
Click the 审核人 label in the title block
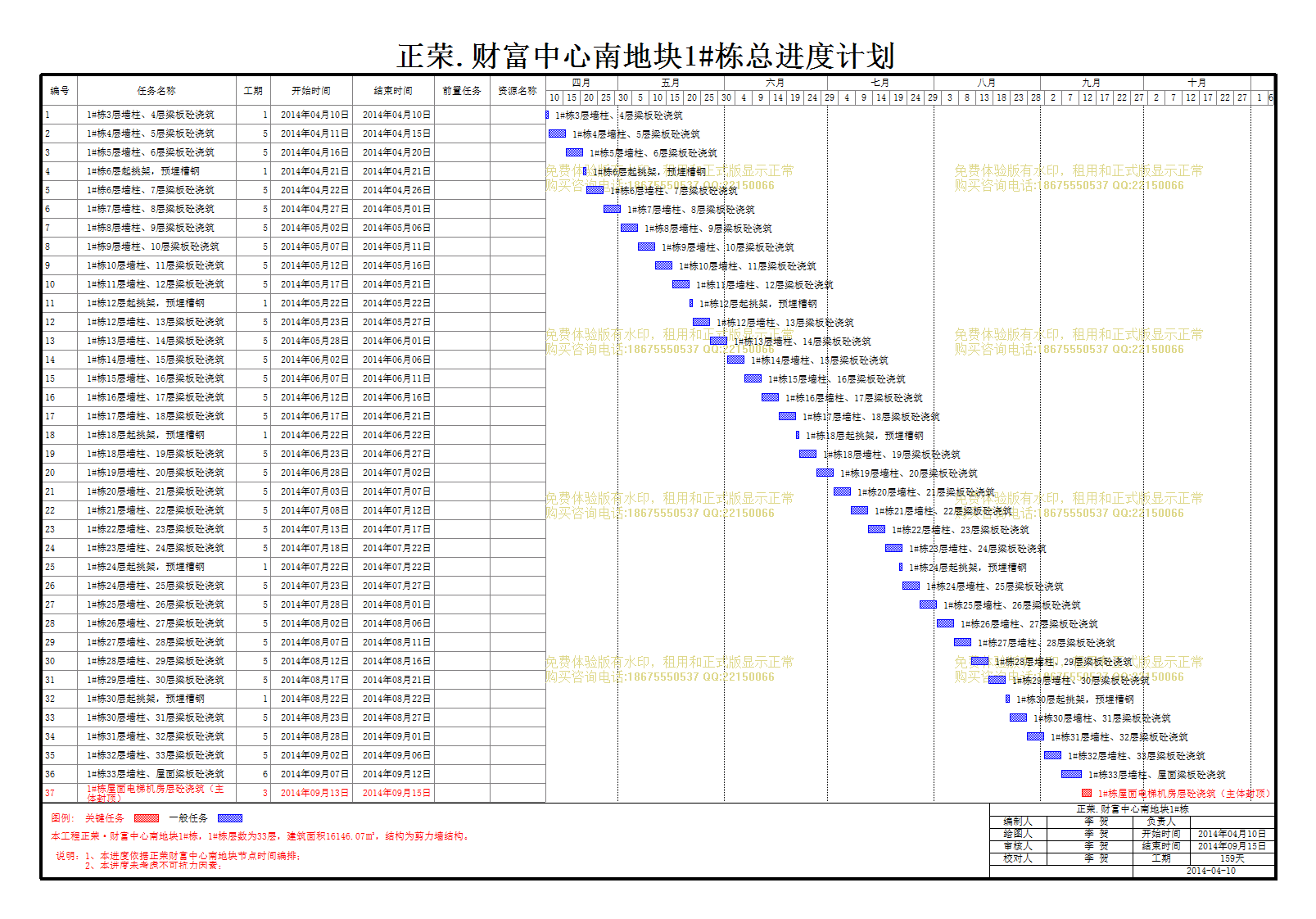[x=1018, y=846]
